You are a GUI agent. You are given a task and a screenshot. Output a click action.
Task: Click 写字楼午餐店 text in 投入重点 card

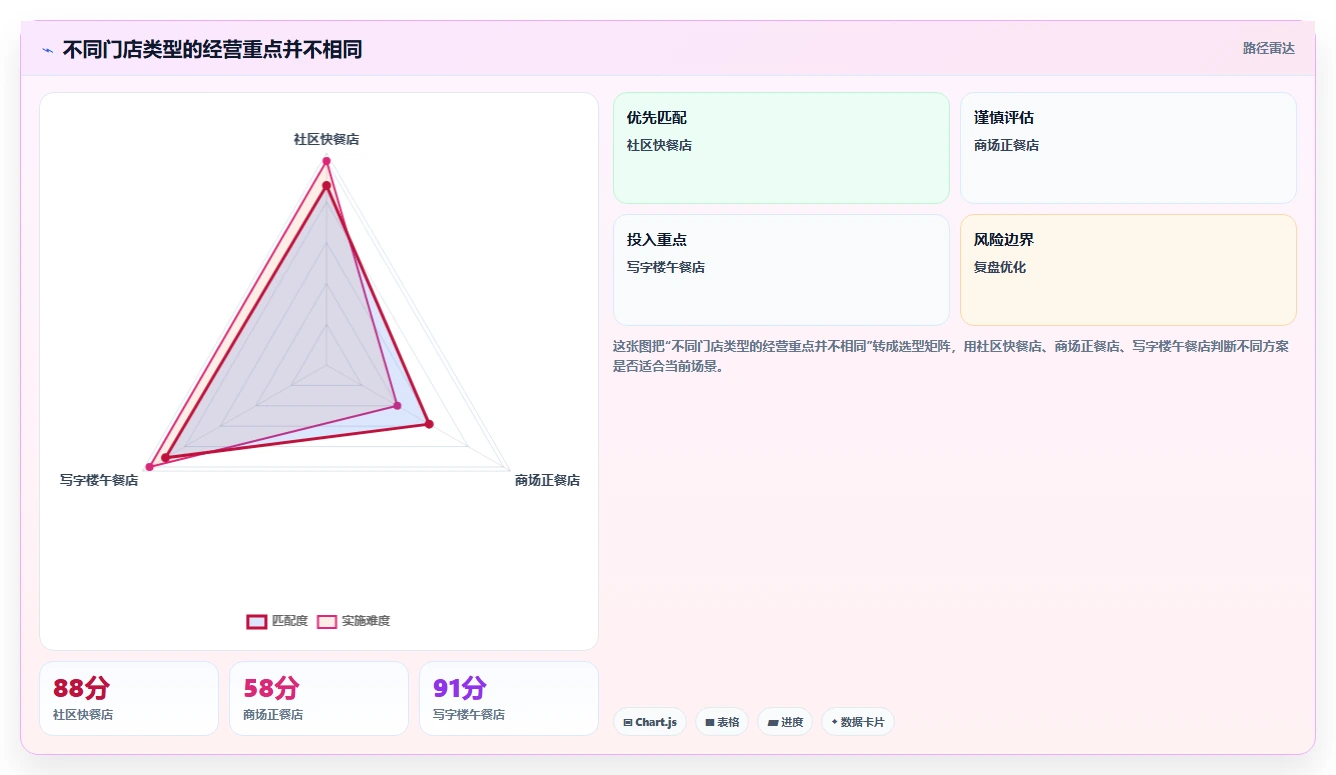pyautogui.click(x=666, y=267)
